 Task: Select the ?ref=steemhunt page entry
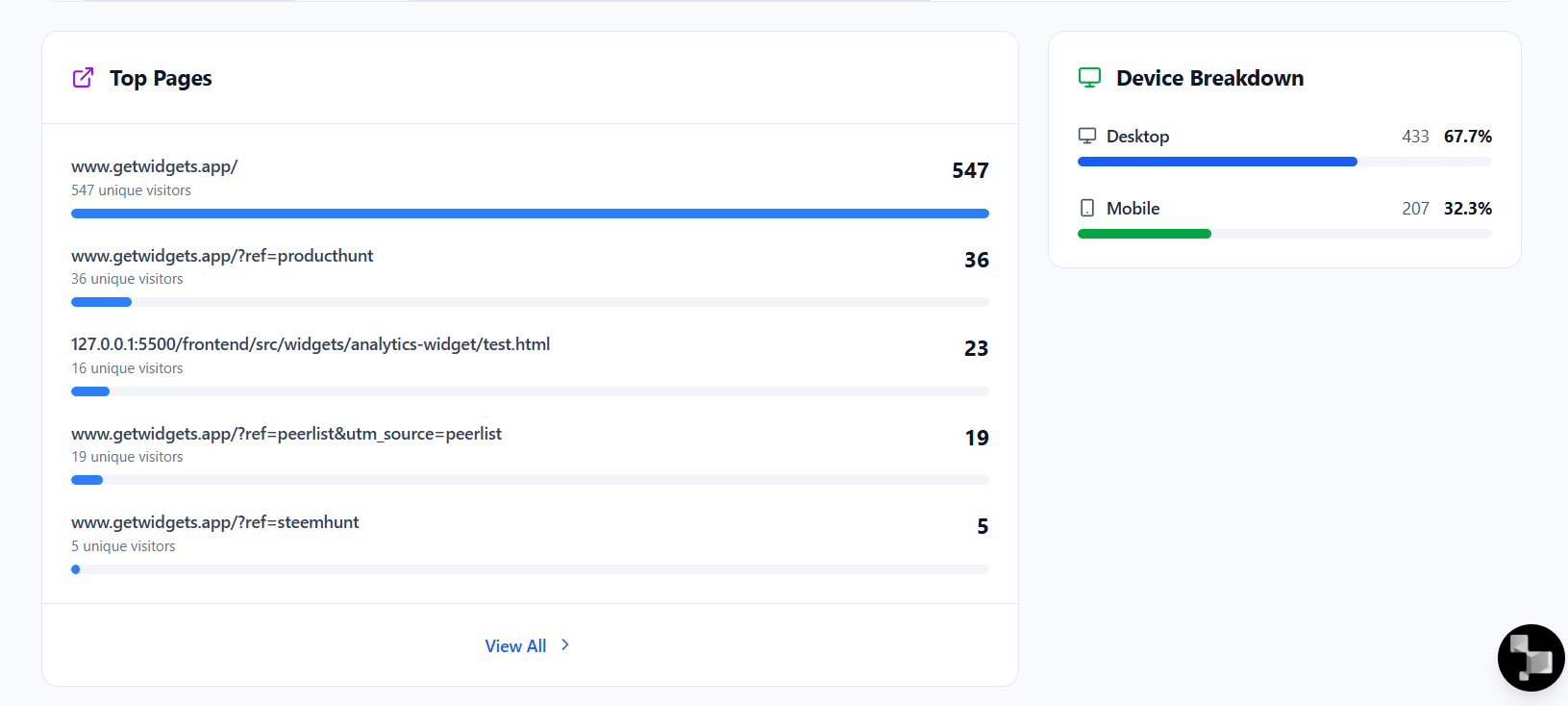[215, 522]
